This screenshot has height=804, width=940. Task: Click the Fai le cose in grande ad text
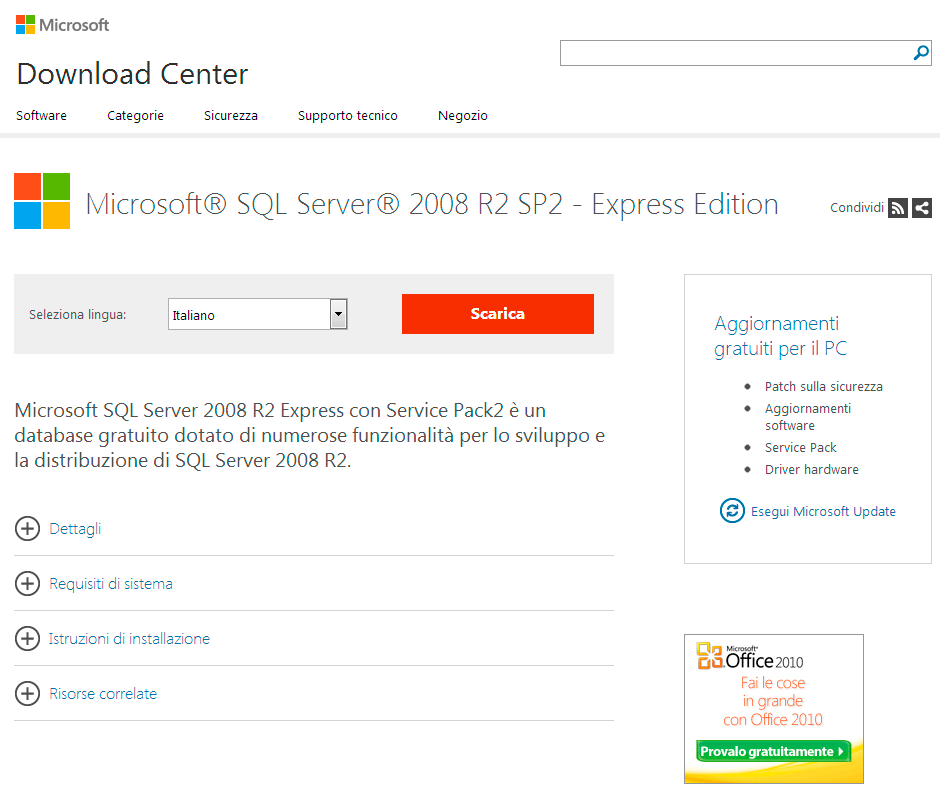click(773, 701)
